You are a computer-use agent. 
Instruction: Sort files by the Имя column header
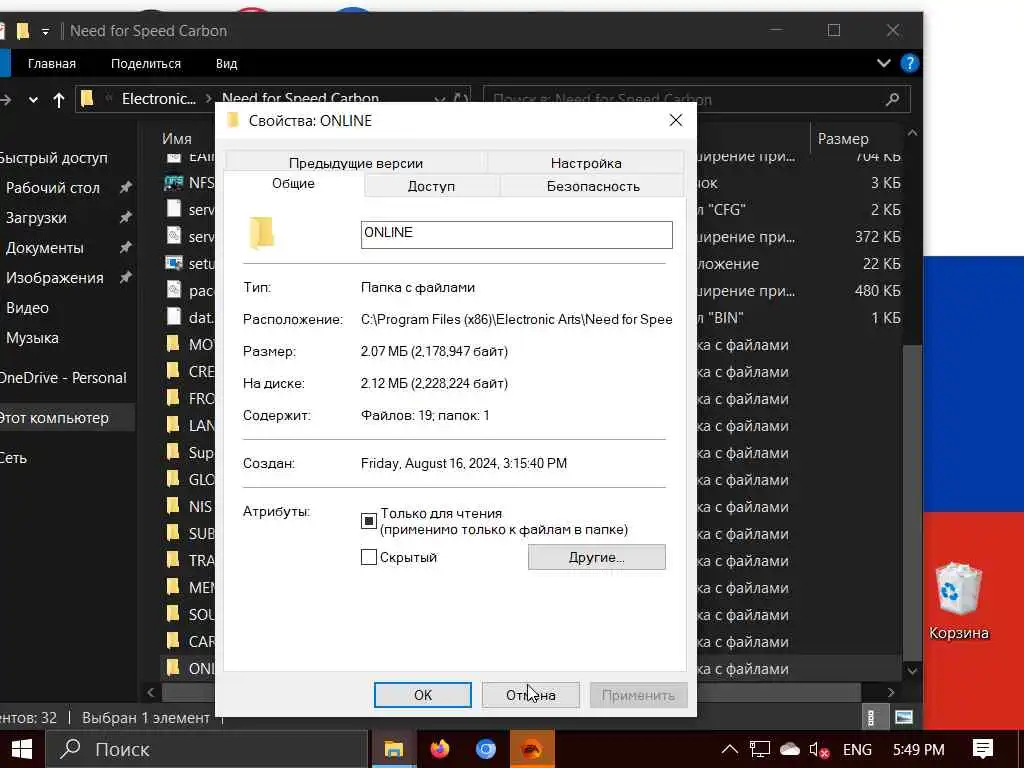176,138
